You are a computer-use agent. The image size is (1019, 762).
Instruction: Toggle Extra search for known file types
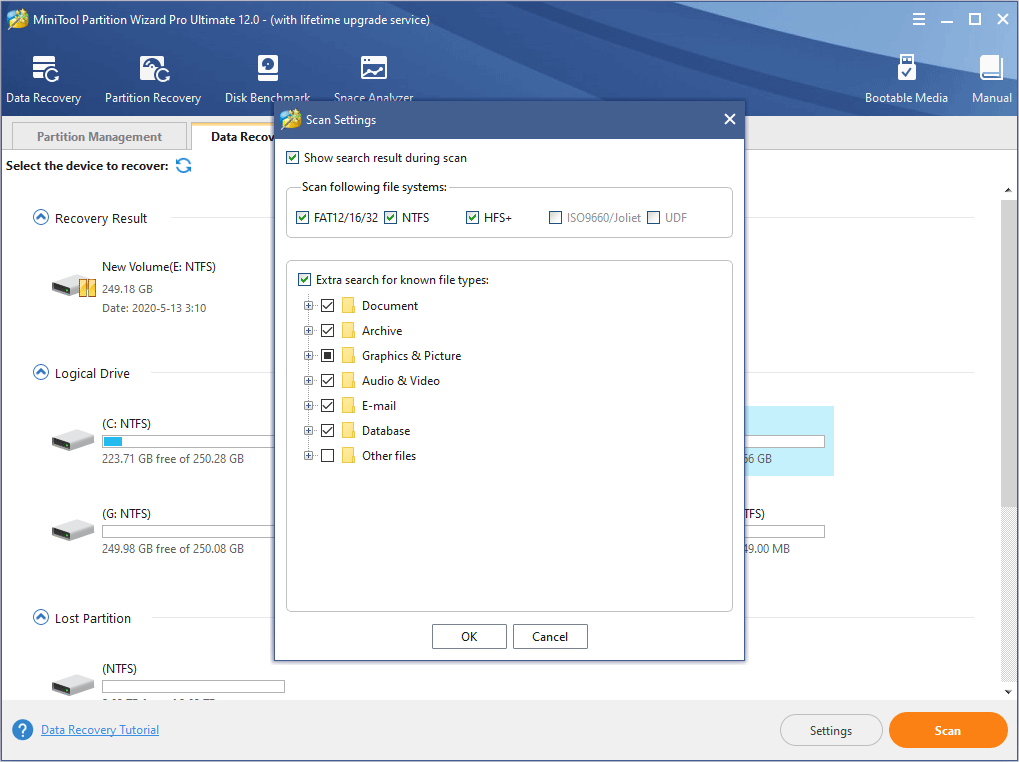[304, 280]
